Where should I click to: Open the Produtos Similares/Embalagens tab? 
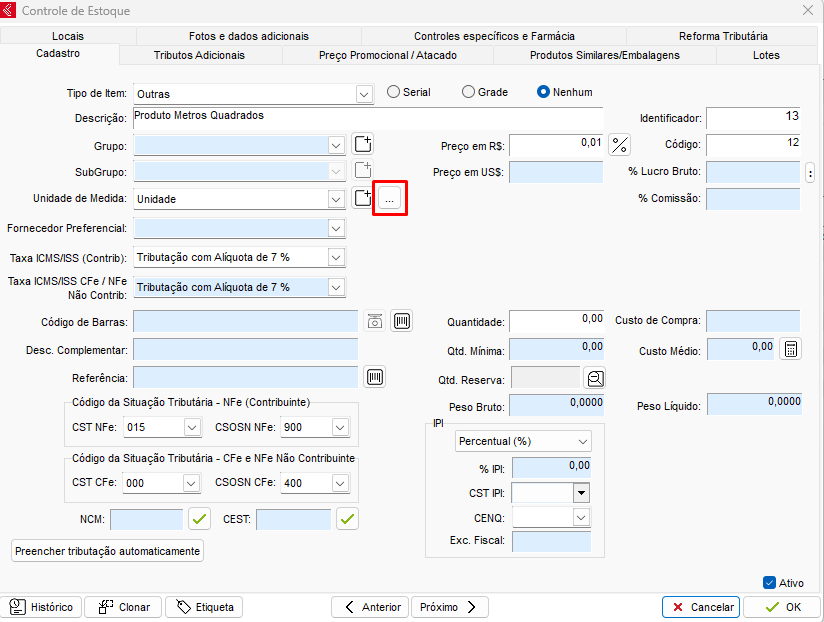(604, 55)
